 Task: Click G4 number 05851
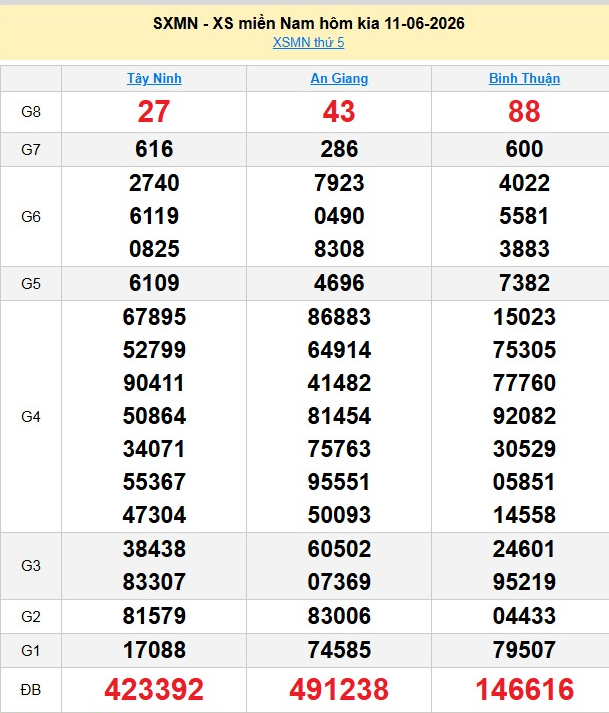click(524, 482)
